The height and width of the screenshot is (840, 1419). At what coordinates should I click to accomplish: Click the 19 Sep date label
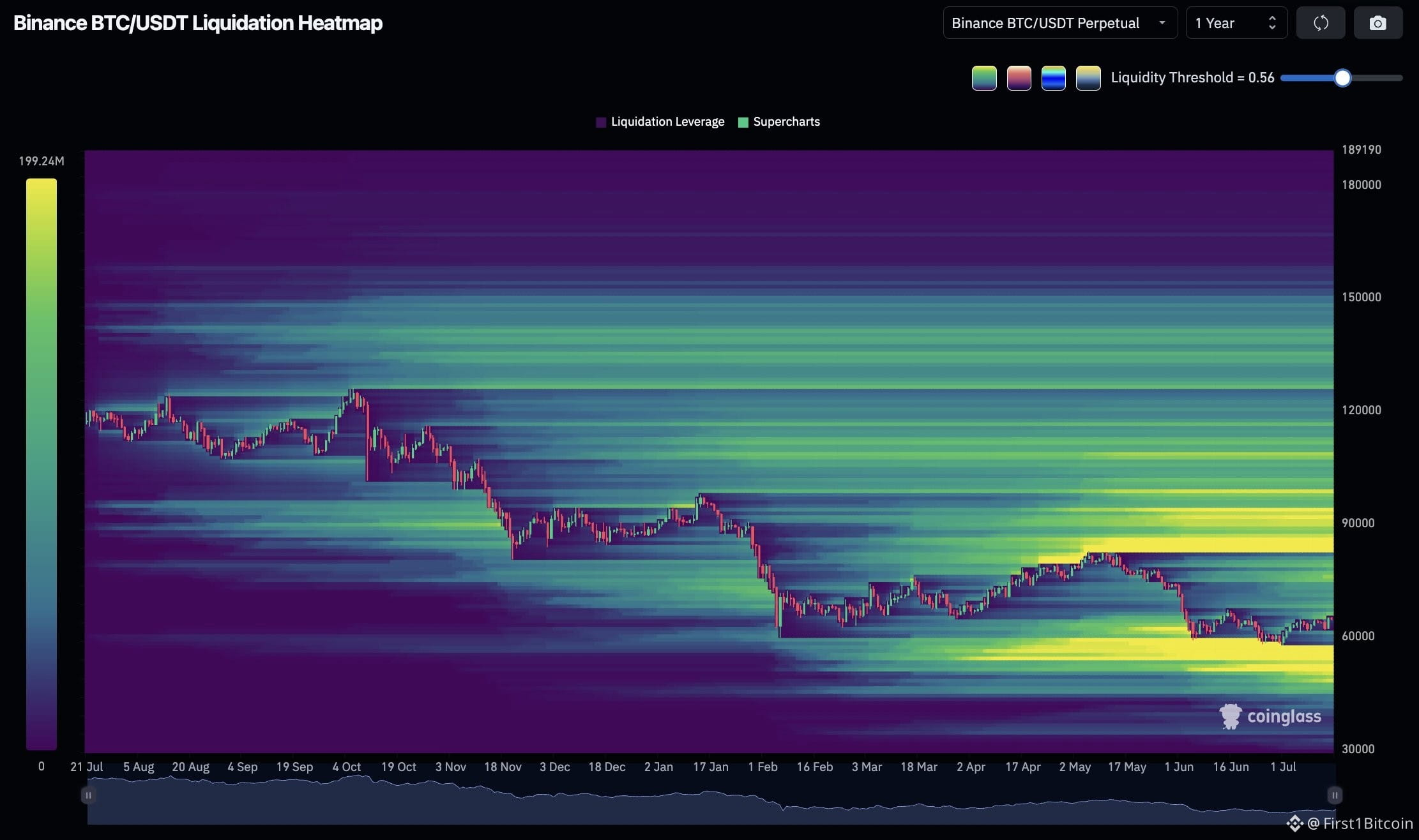point(295,767)
